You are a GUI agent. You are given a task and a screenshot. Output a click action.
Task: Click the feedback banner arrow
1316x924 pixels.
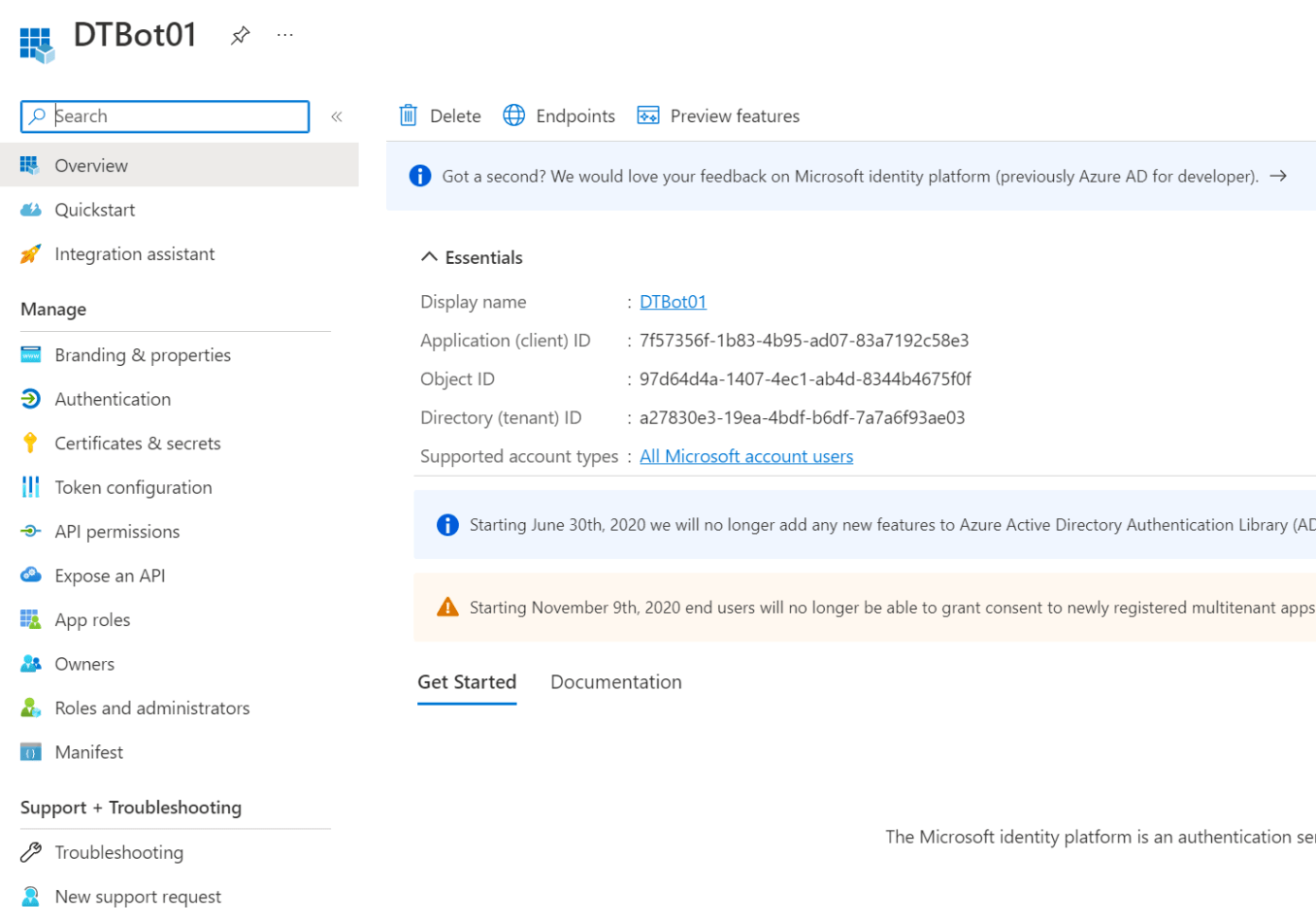pos(1278,176)
